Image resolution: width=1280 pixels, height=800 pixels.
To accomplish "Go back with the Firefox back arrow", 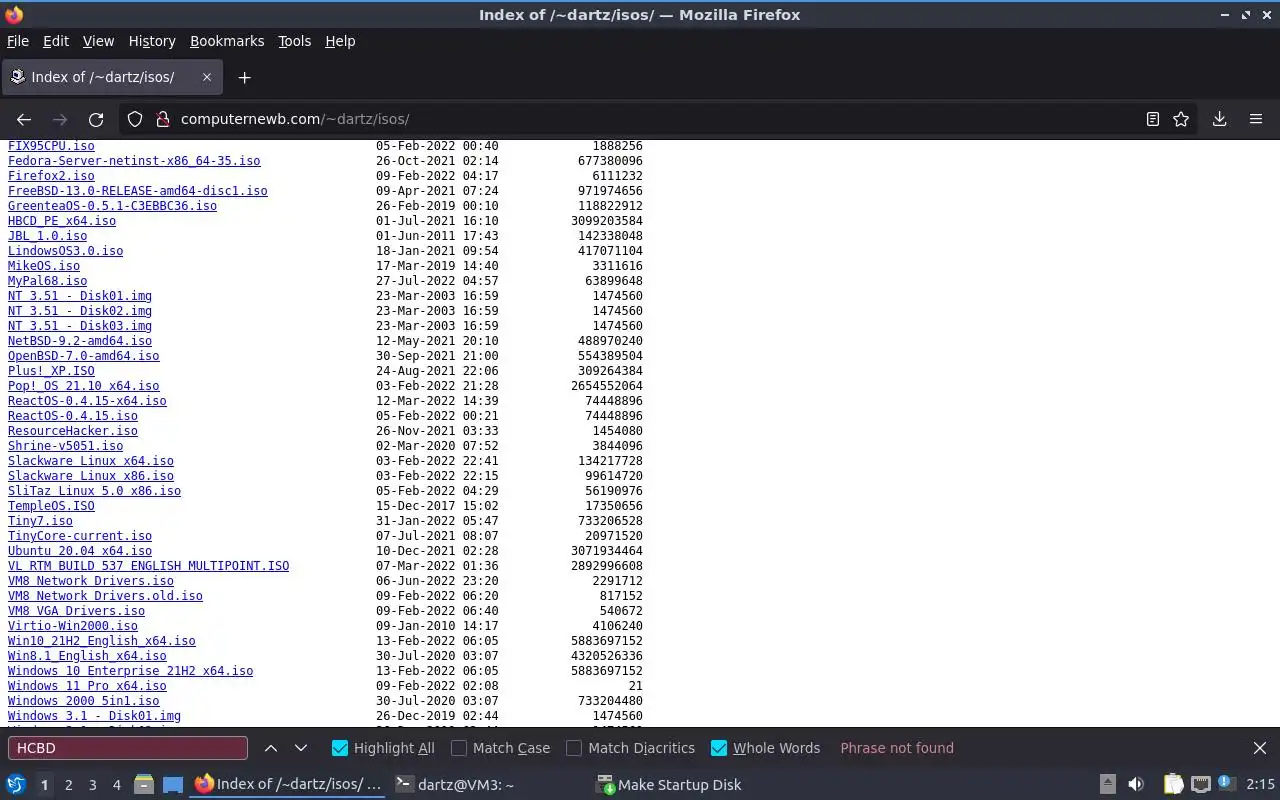I will click(x=24, y=119).
